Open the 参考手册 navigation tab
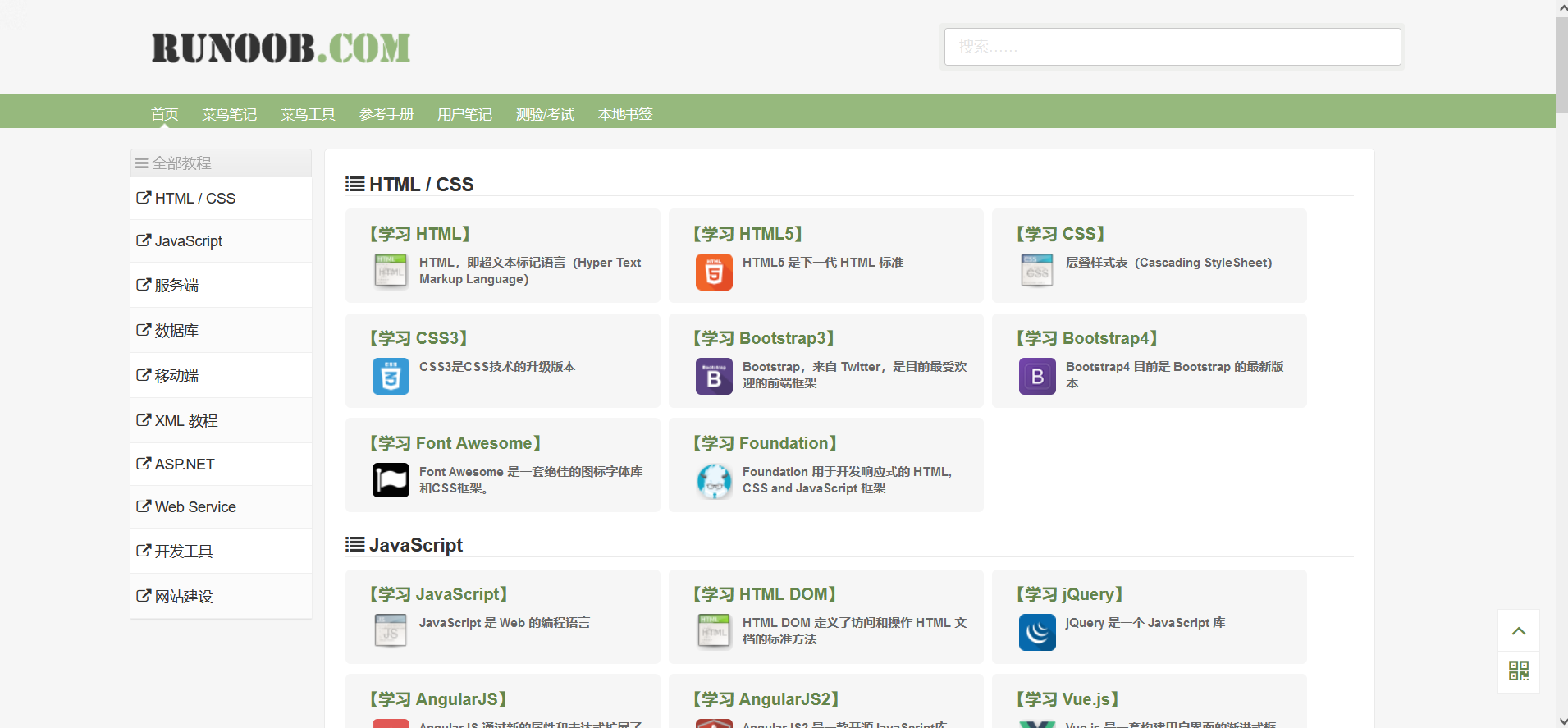 (x=386, y=114)
